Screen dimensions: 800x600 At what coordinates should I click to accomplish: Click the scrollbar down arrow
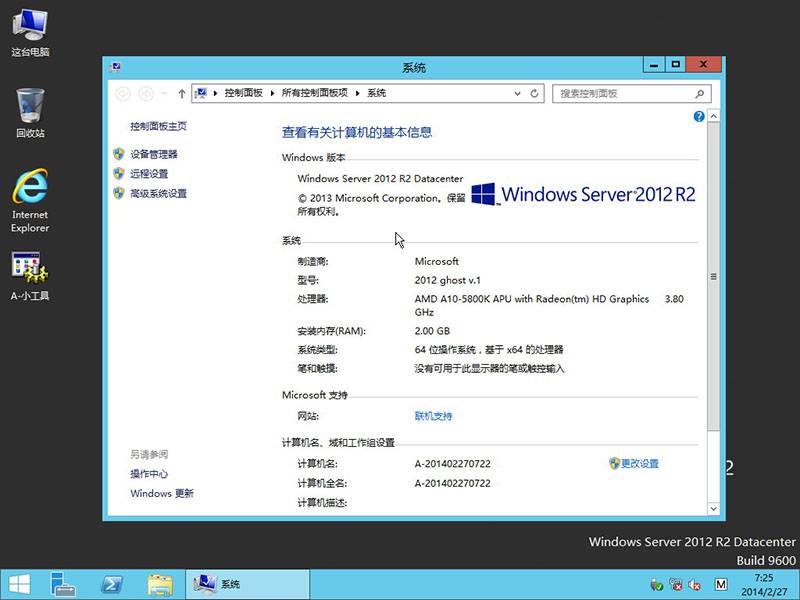(714, 509)
